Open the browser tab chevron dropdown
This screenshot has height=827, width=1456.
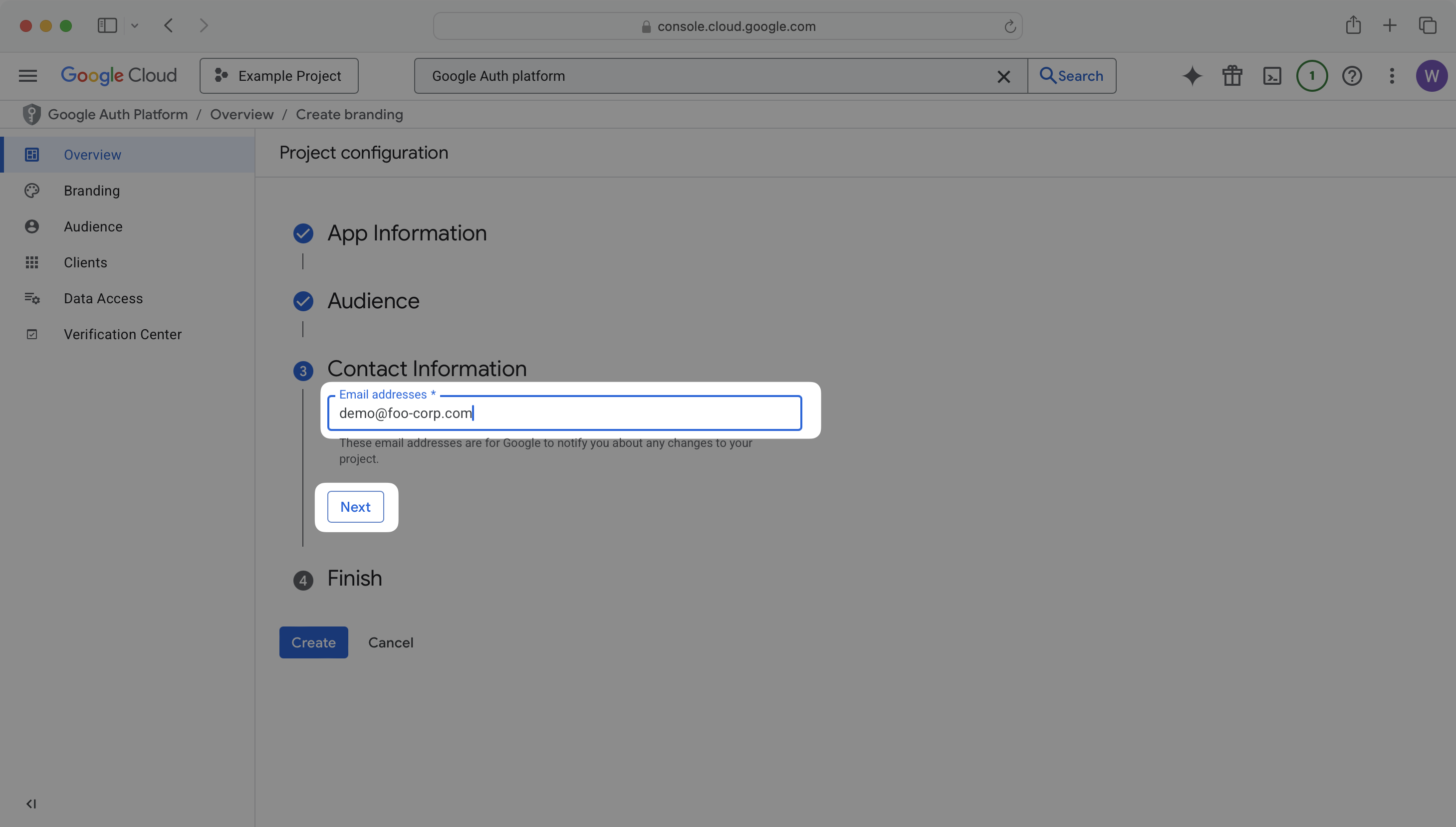[x=135, y=25]
